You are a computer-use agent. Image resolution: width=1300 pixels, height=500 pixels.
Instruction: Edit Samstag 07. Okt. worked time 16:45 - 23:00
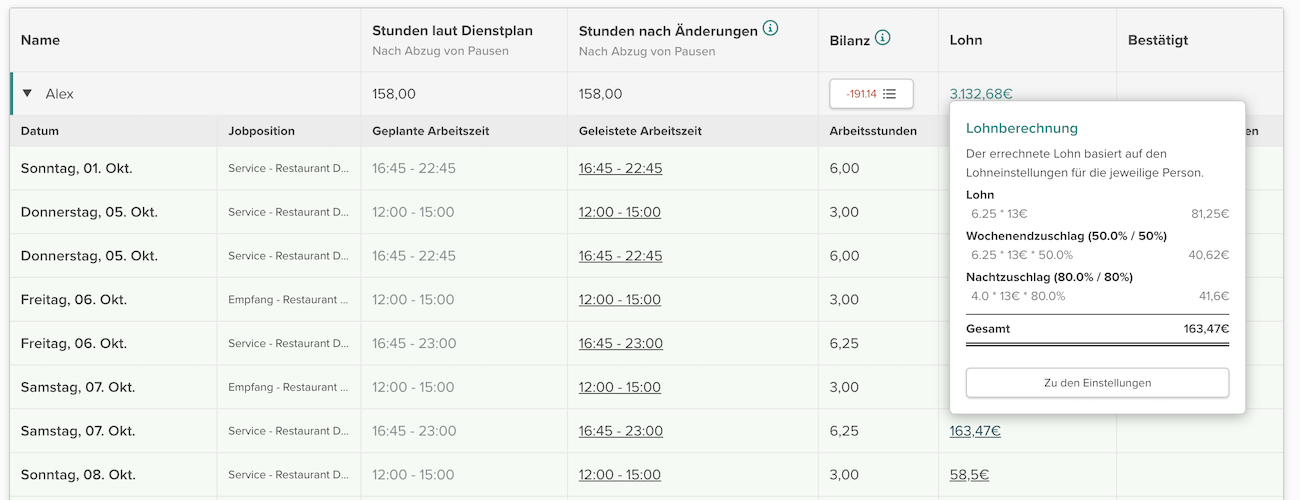[620, 431]
